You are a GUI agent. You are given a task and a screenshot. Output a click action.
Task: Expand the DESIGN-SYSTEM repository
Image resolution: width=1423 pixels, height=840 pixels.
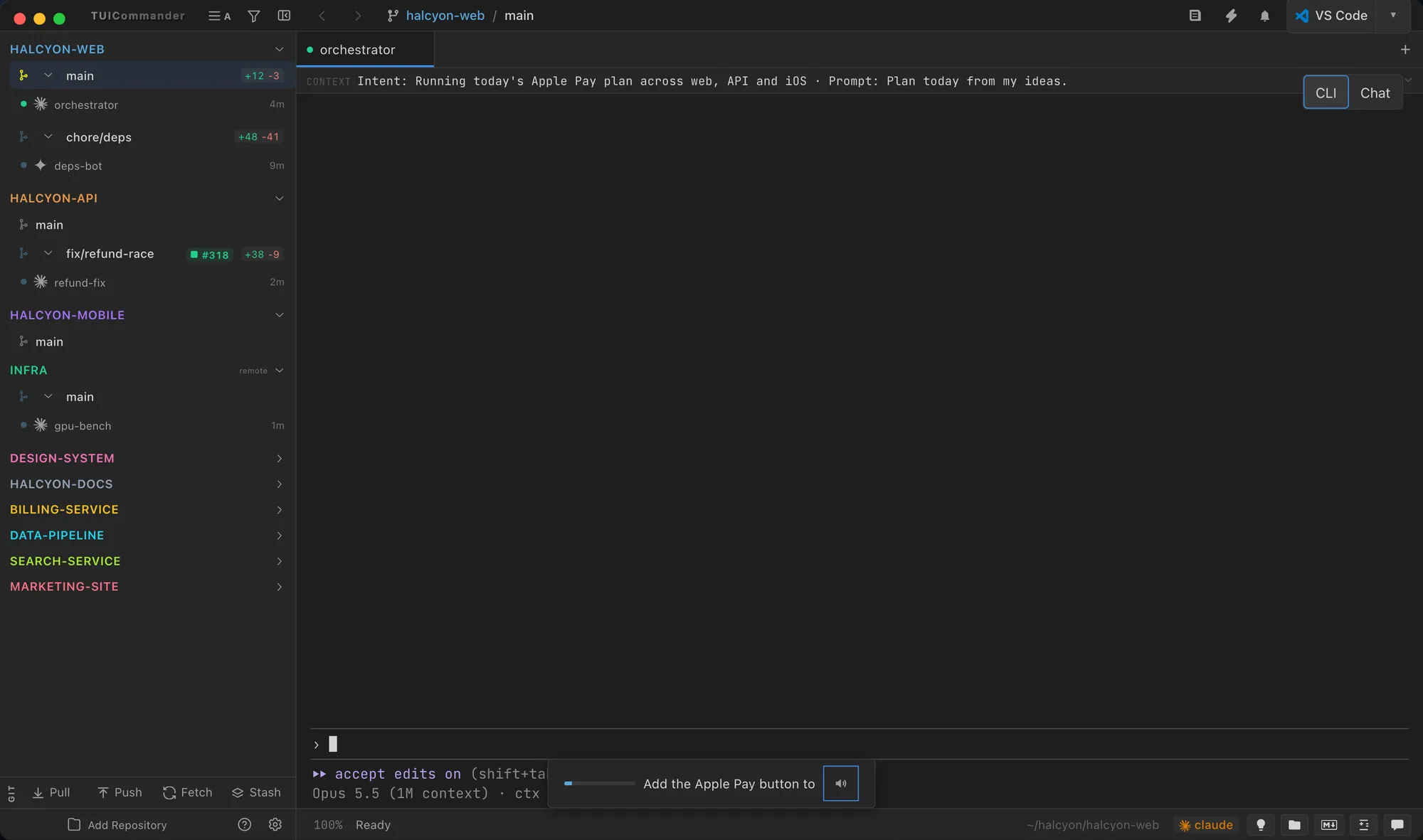pos(279,459)
